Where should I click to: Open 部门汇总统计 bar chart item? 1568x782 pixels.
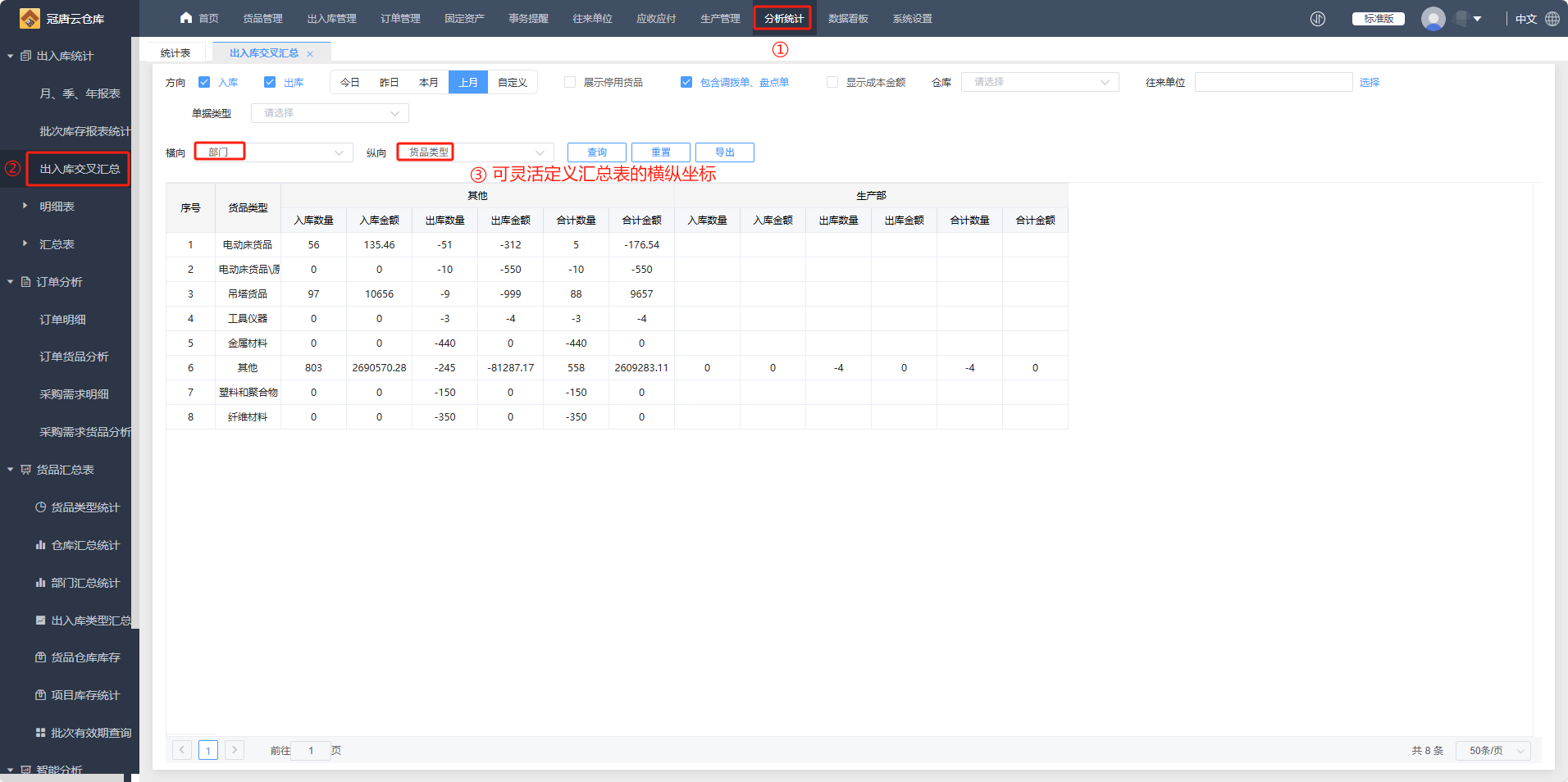click(77, 583)
